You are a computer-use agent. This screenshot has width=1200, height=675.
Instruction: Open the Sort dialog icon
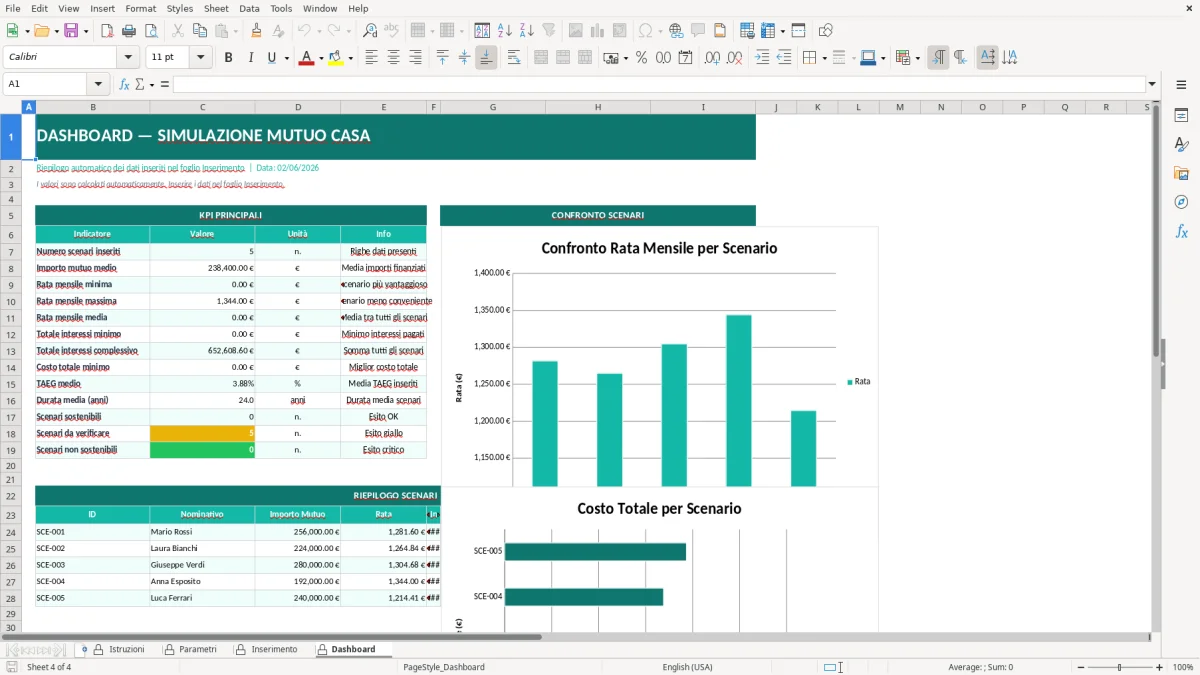tap(482, 31)
